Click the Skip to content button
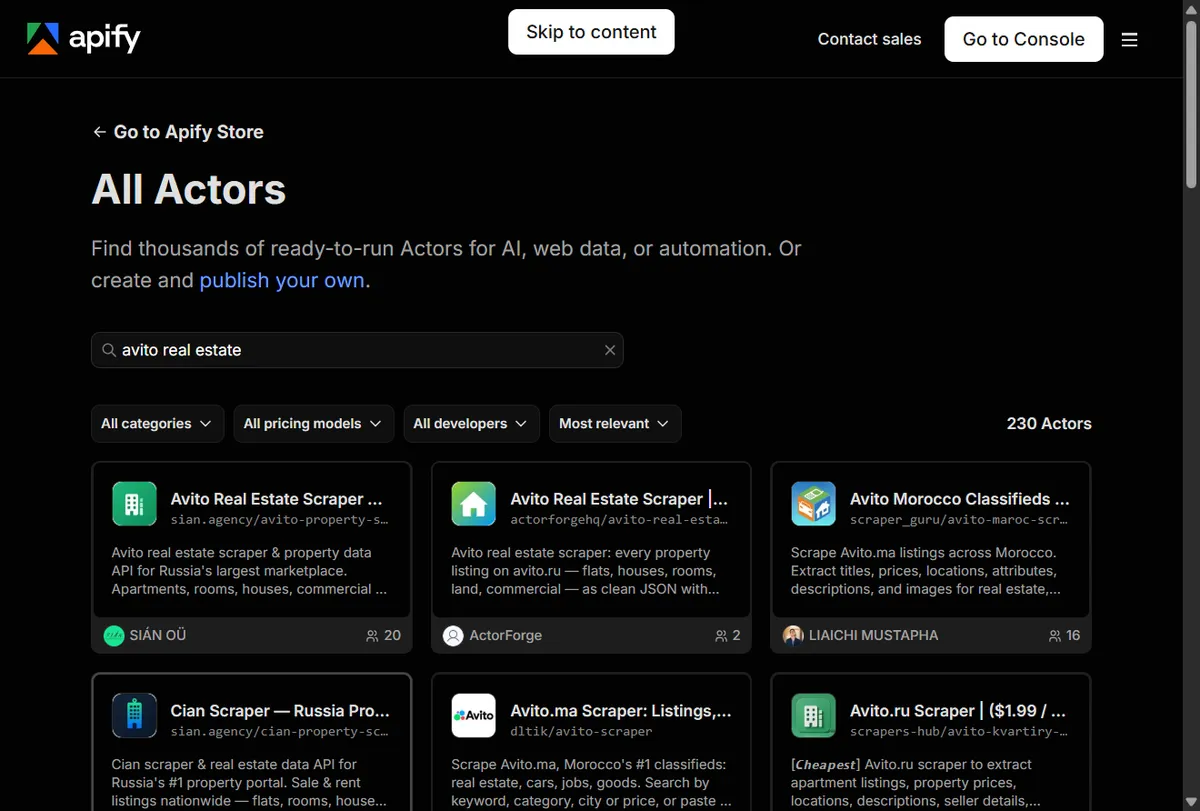This screenshot has width=1200, height=811. (591, 32)
